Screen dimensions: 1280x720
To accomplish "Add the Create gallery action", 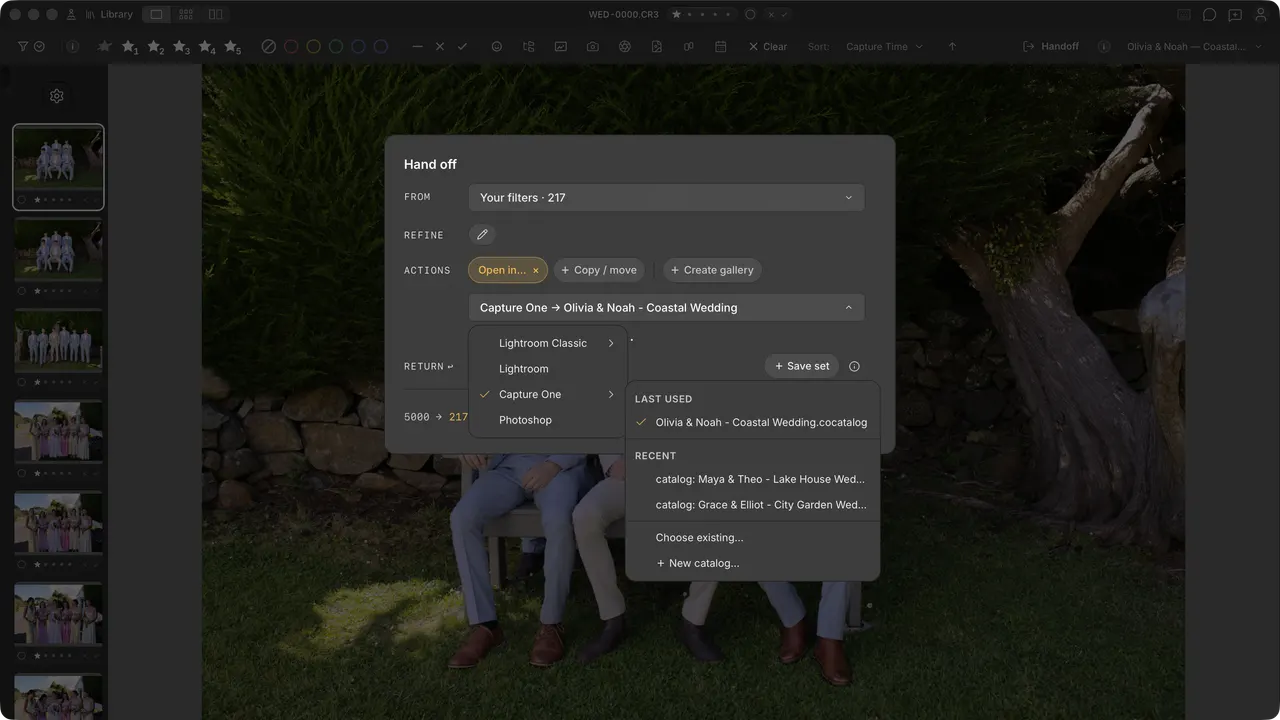I will tap(712, 270).
